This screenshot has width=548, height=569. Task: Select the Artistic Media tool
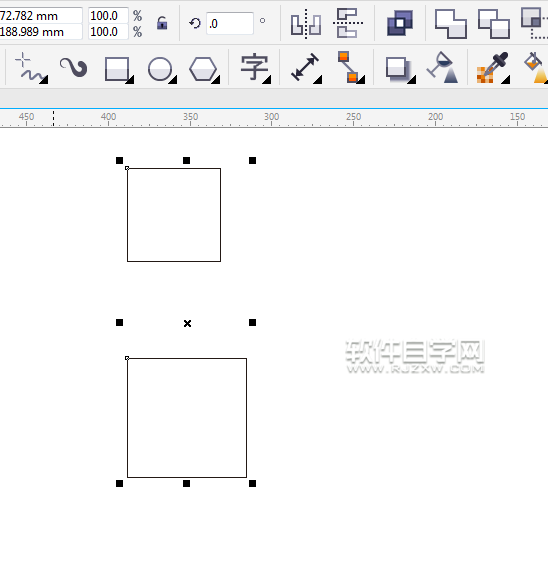(74, 68)
